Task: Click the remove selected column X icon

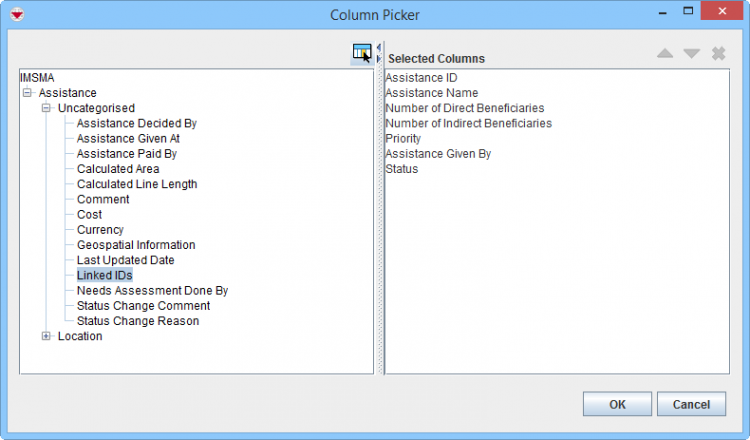Action: coord(718,53)
